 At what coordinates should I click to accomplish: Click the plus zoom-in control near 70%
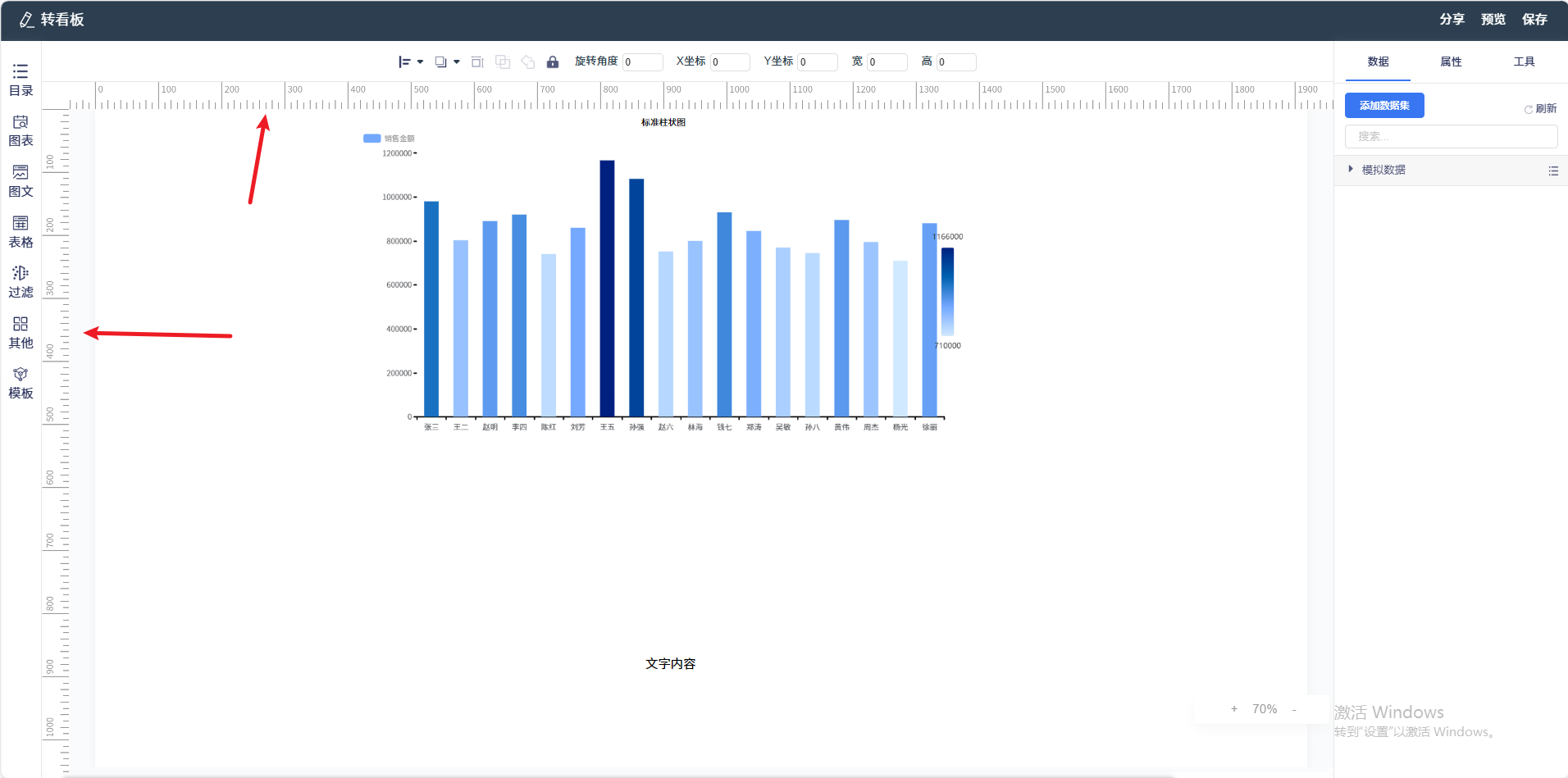1234,709
